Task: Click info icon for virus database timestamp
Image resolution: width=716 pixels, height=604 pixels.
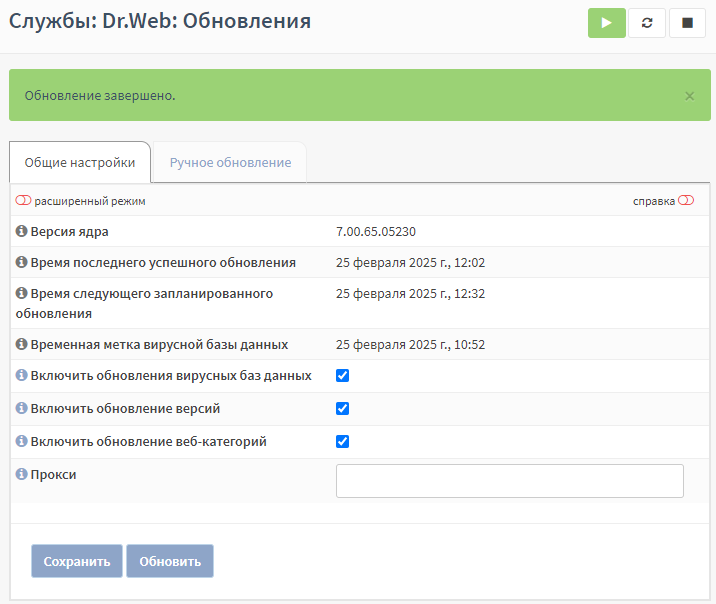Action: coord(21,344)
